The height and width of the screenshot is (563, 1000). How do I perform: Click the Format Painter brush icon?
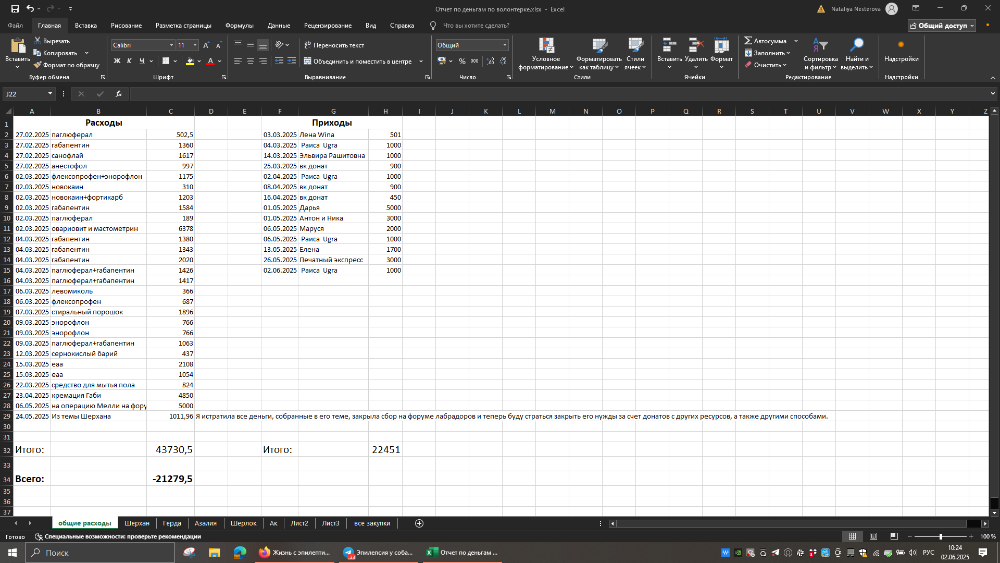pyautogui.click(x=37, y=64)
